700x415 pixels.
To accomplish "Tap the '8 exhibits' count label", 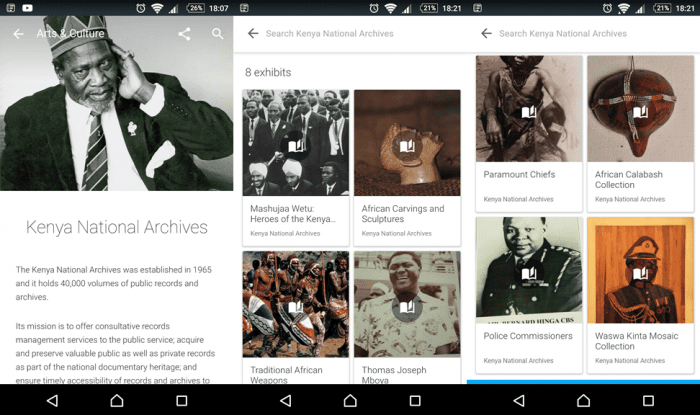I will pyautogui.click(x=268, y=72).
